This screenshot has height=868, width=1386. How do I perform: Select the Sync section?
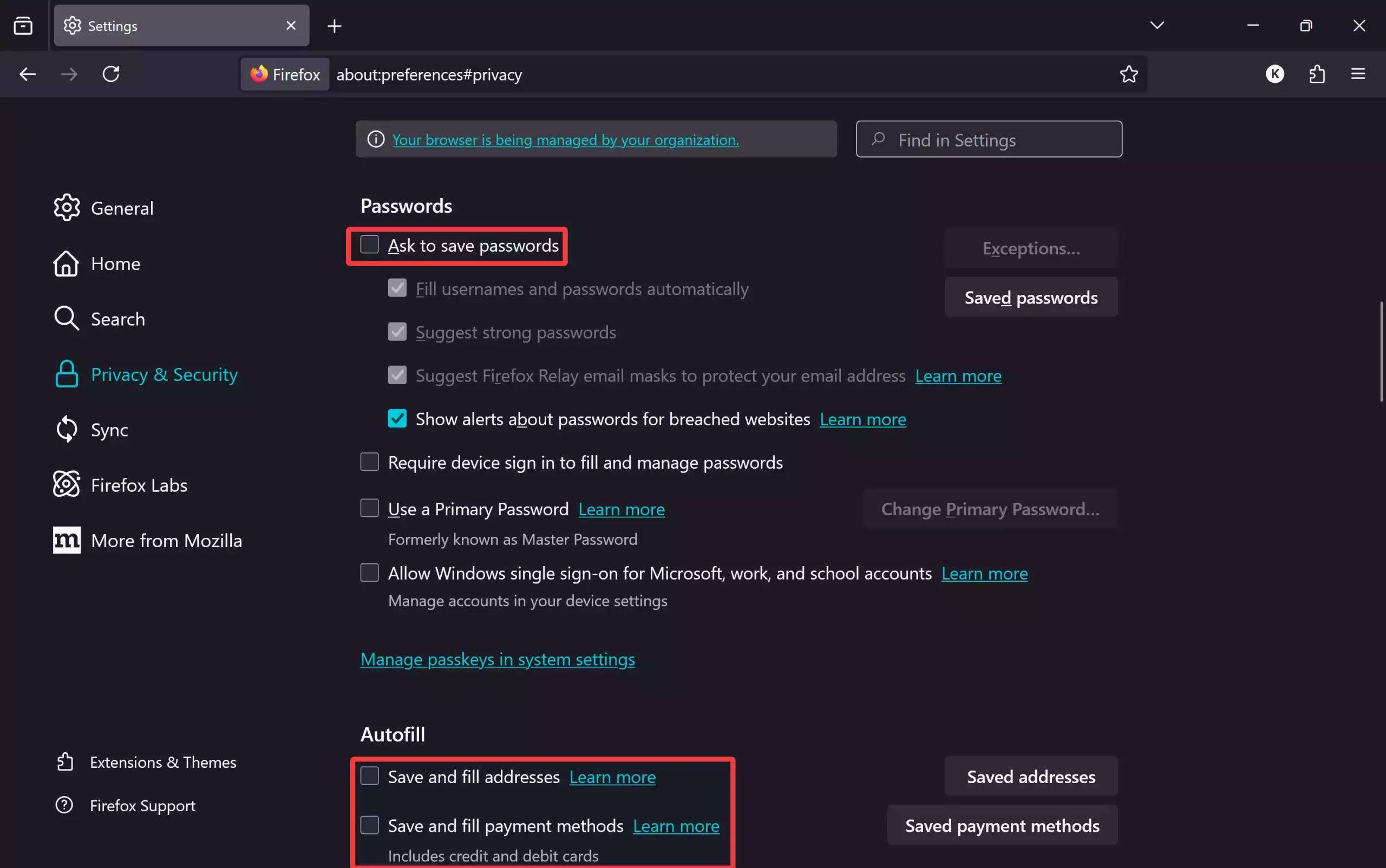(x=109, y=429)
